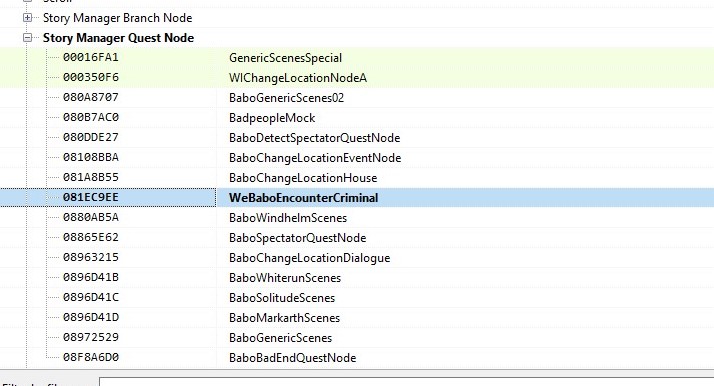
Task: Select the Story Manager Quest Node label
Action: click(118, 38)
